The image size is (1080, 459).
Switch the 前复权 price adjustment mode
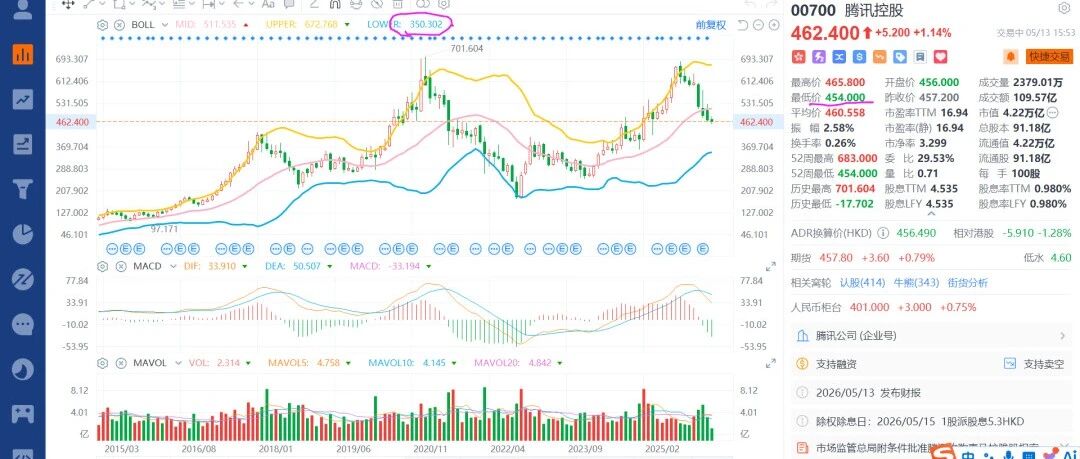pyautogui.click(x=711, y=25)
